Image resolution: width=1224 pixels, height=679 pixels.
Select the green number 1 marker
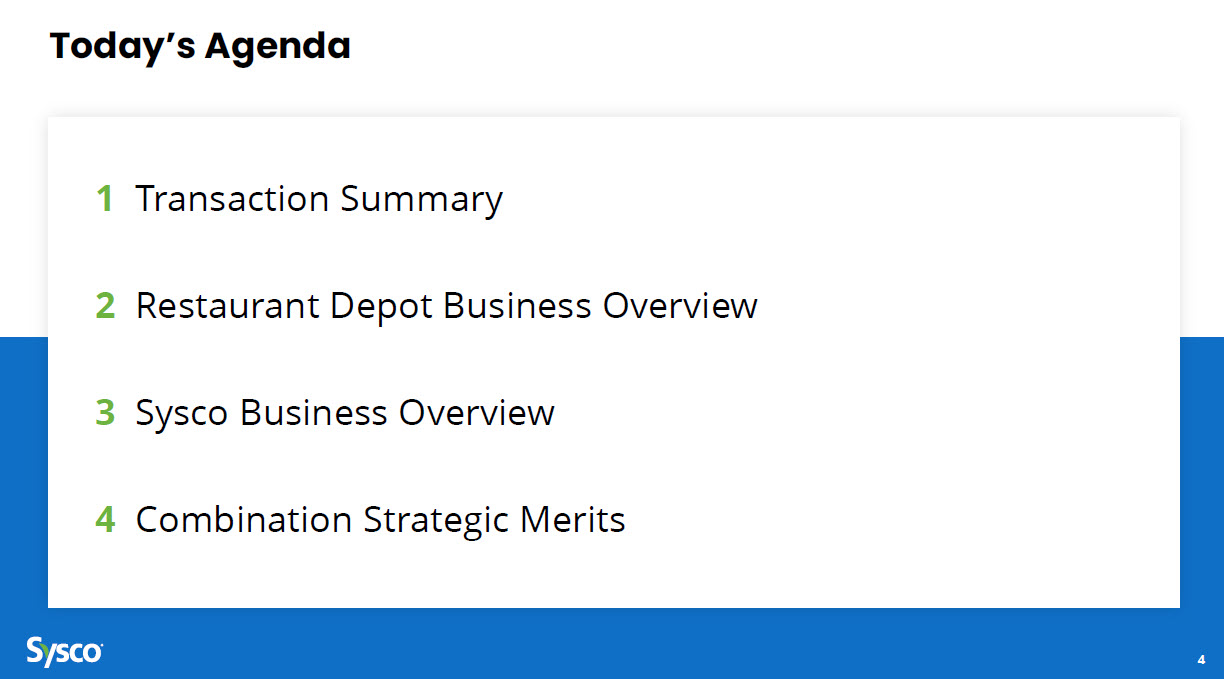coord(104,199)
